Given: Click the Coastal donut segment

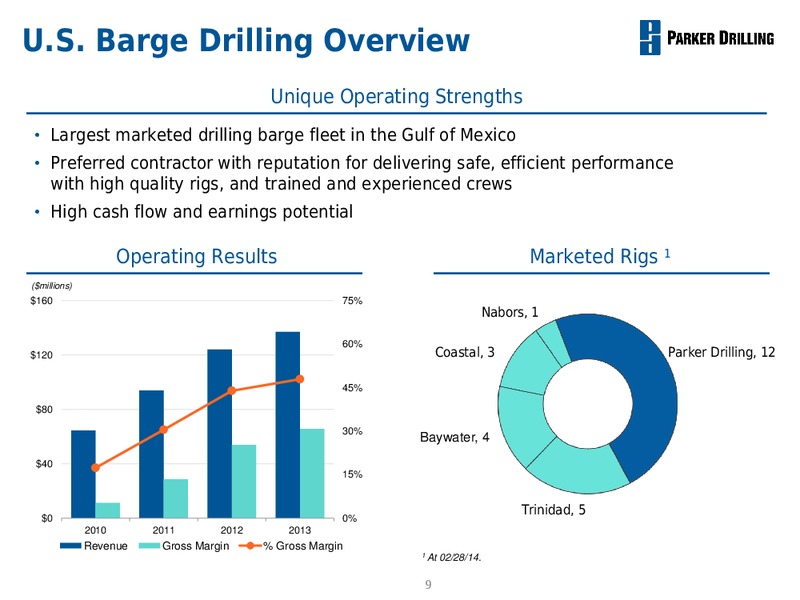Looking at the screenshot, I should pyautogui.click(x=528, y=366).
